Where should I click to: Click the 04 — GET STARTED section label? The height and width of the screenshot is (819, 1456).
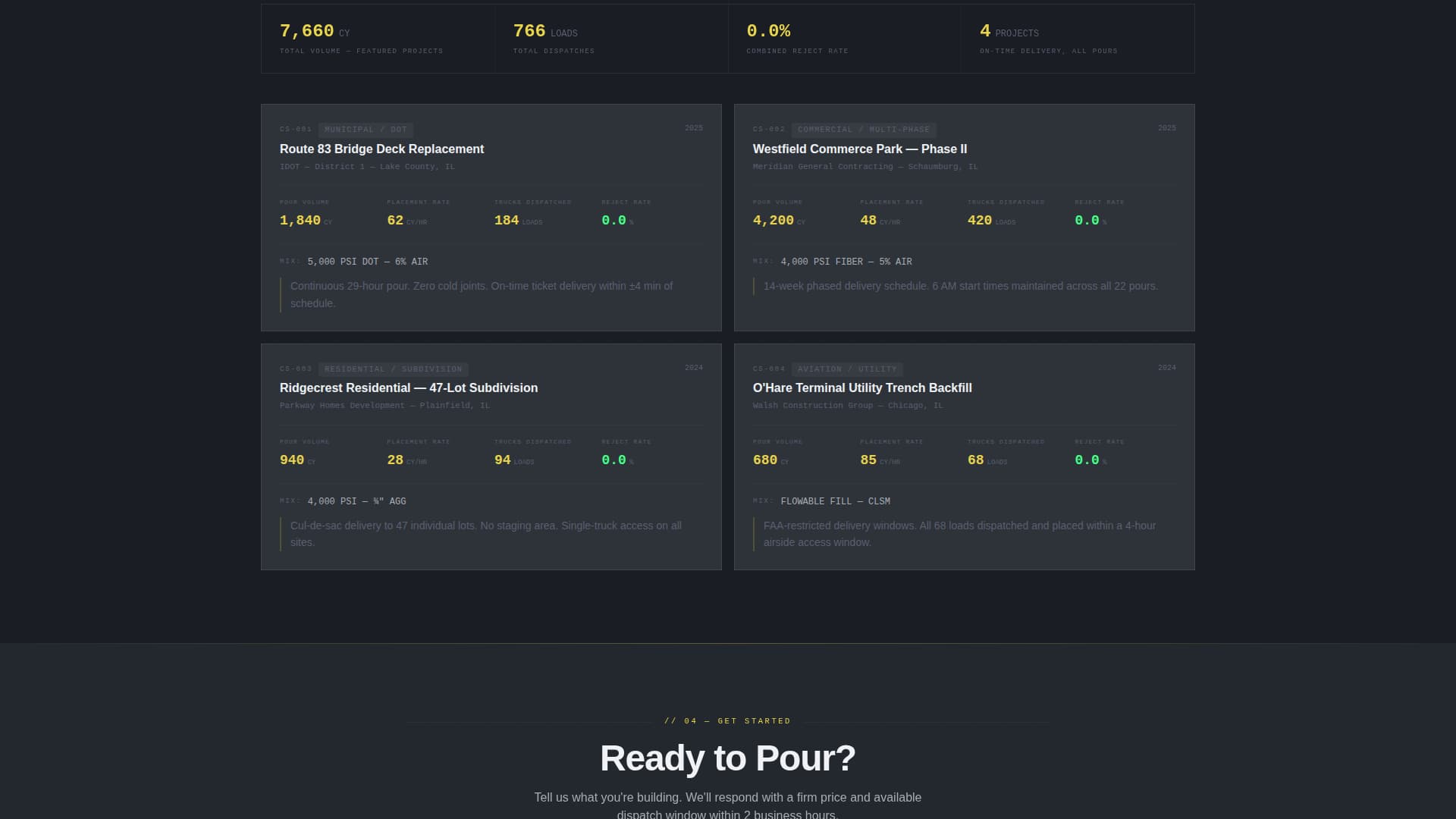click(727, 721)
